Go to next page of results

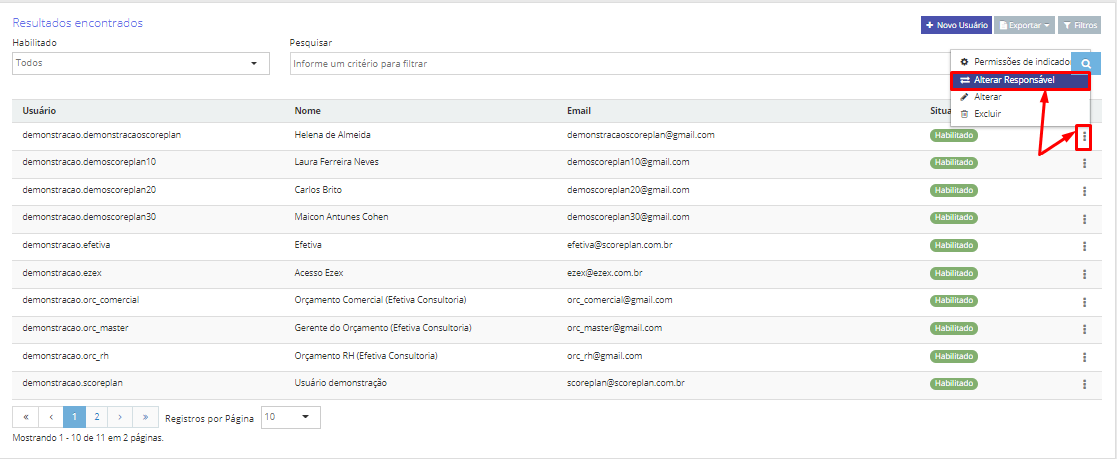(120, 417)
